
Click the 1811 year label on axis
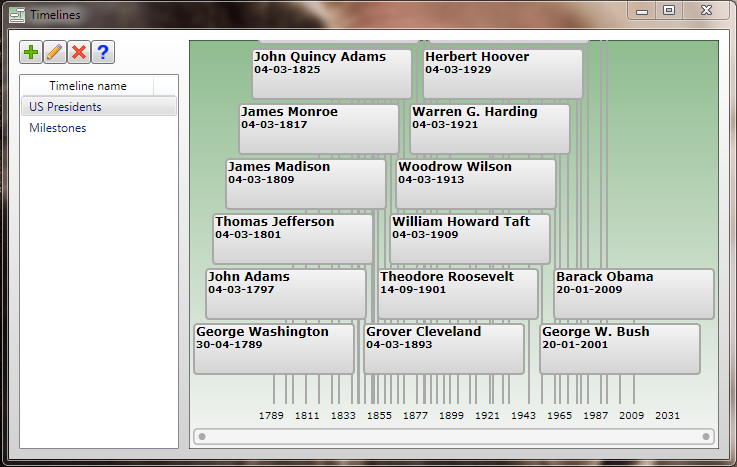point(307,415)
